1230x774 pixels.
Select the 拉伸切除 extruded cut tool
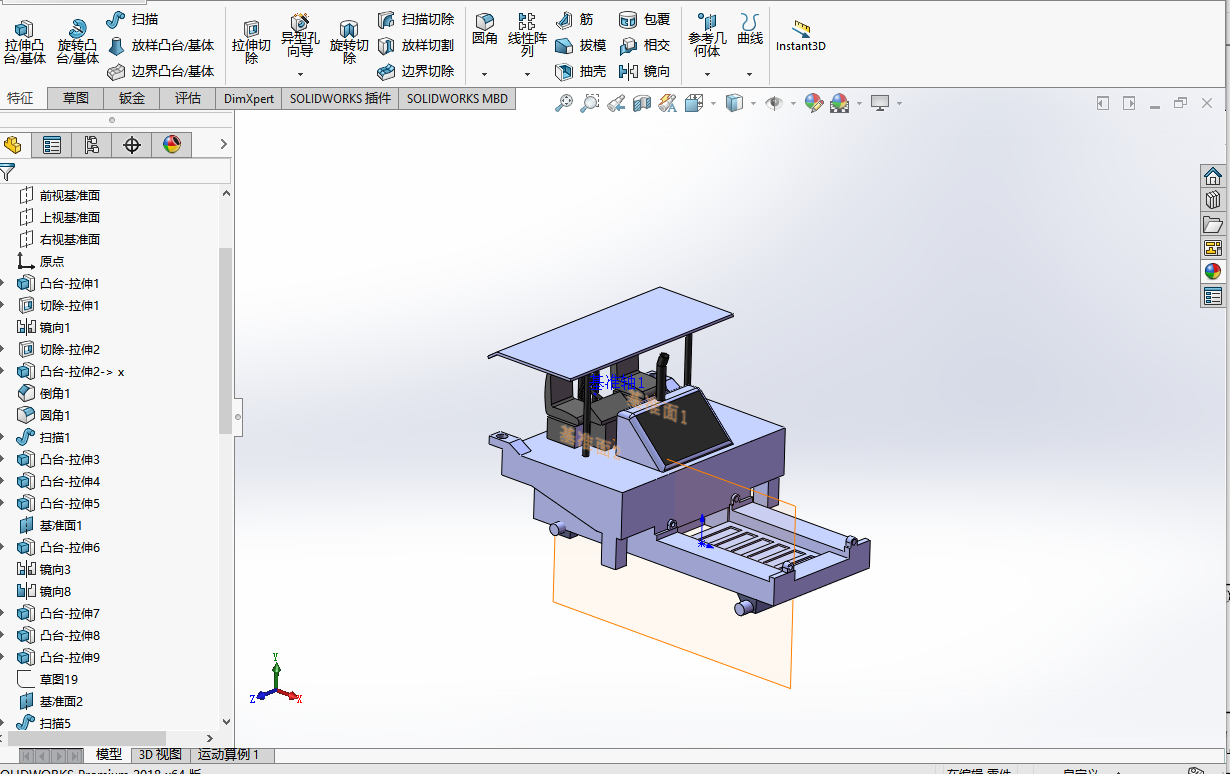(x=251, y=43)
